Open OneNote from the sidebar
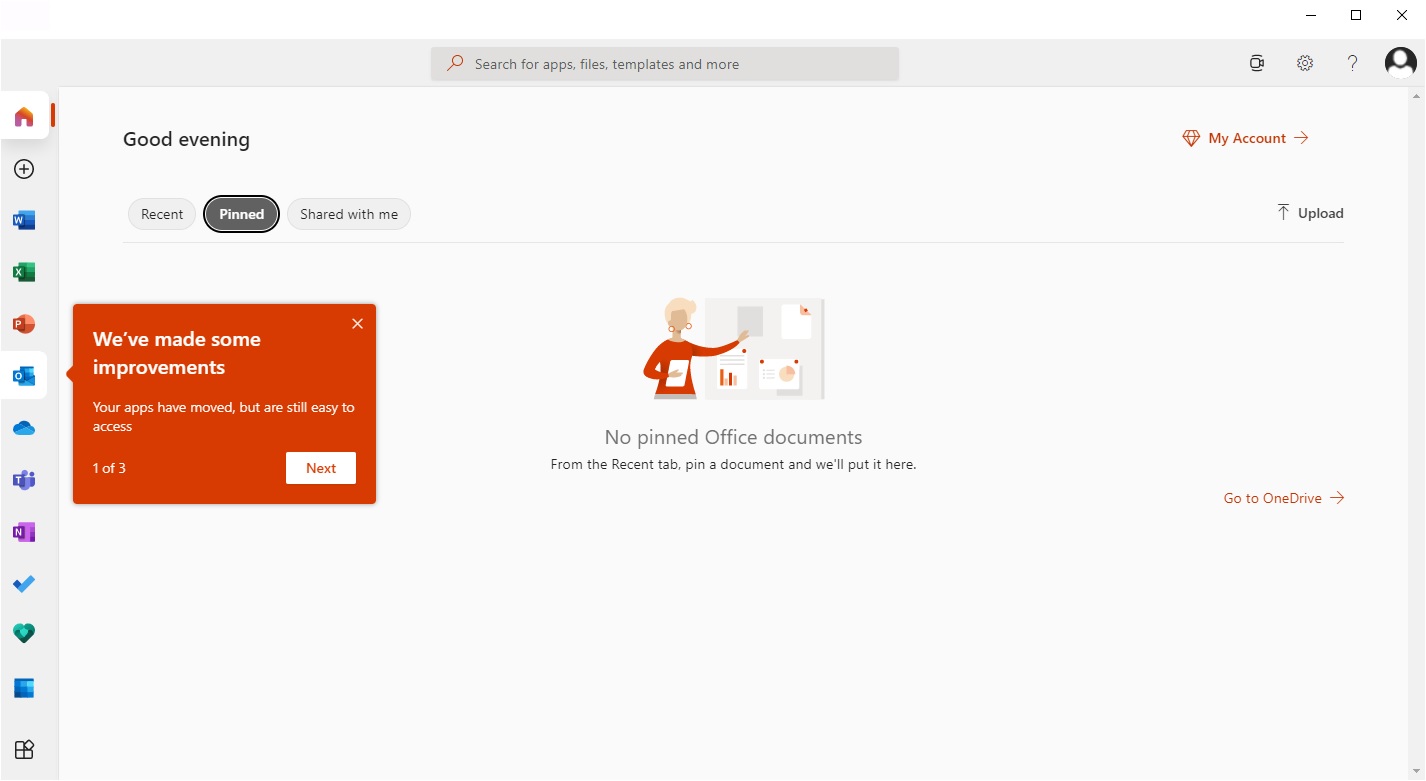 pyautogui.click(x=24, y=531)
